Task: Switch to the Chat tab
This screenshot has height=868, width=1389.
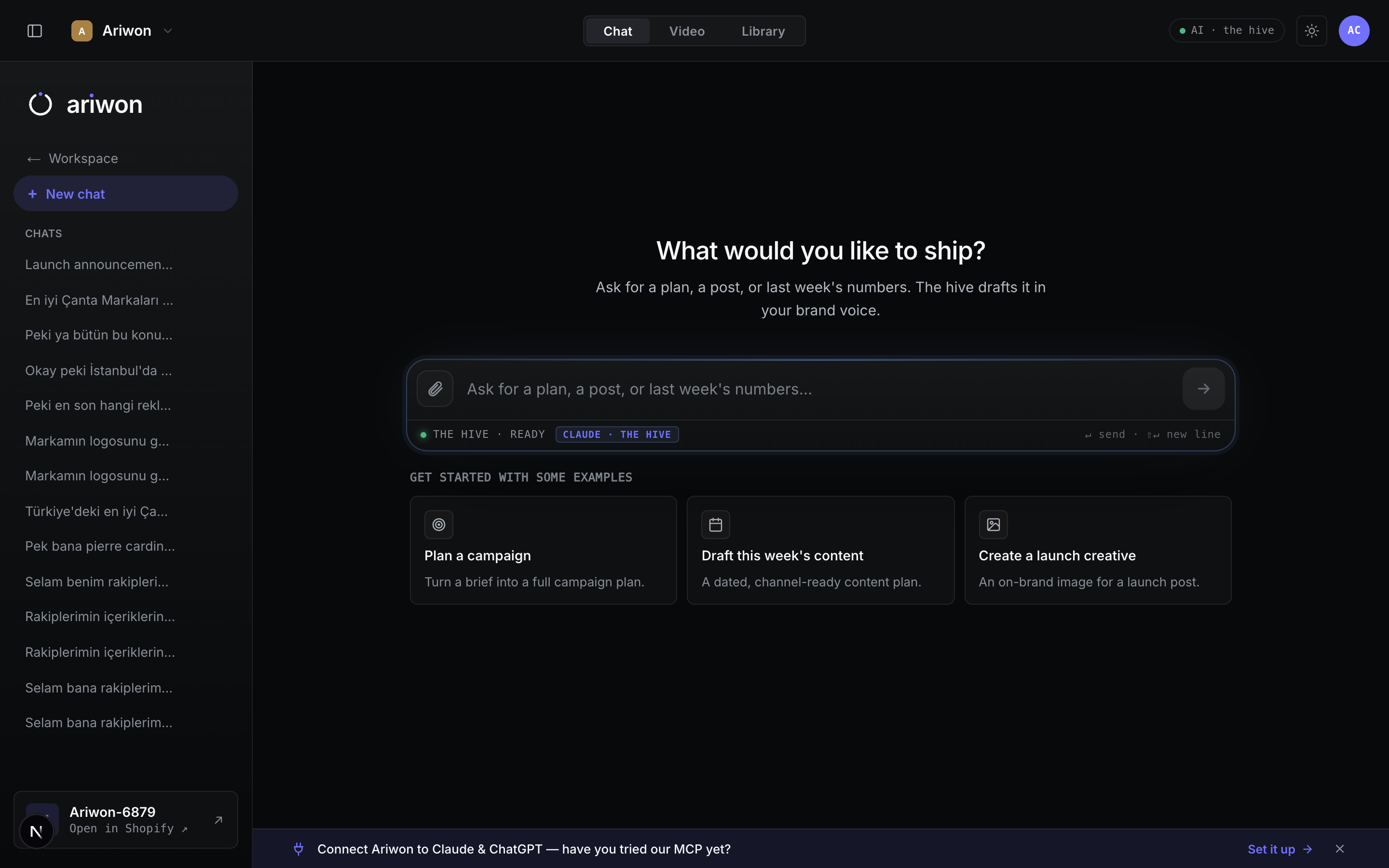Action: pos(618,31)
